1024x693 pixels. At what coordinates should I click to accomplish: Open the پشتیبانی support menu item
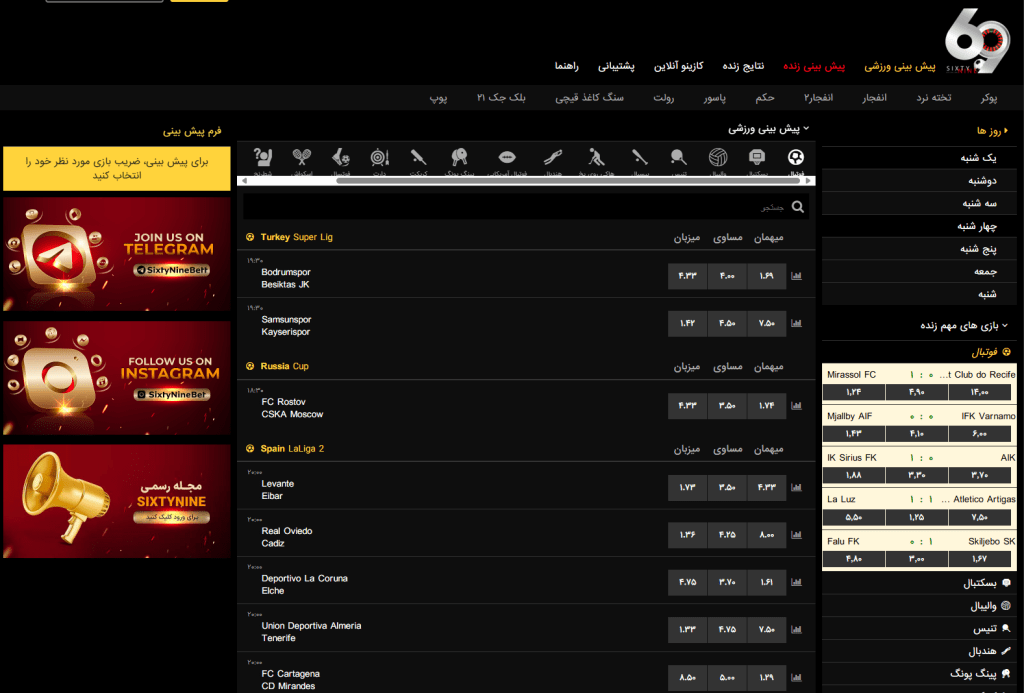point(616,66)
